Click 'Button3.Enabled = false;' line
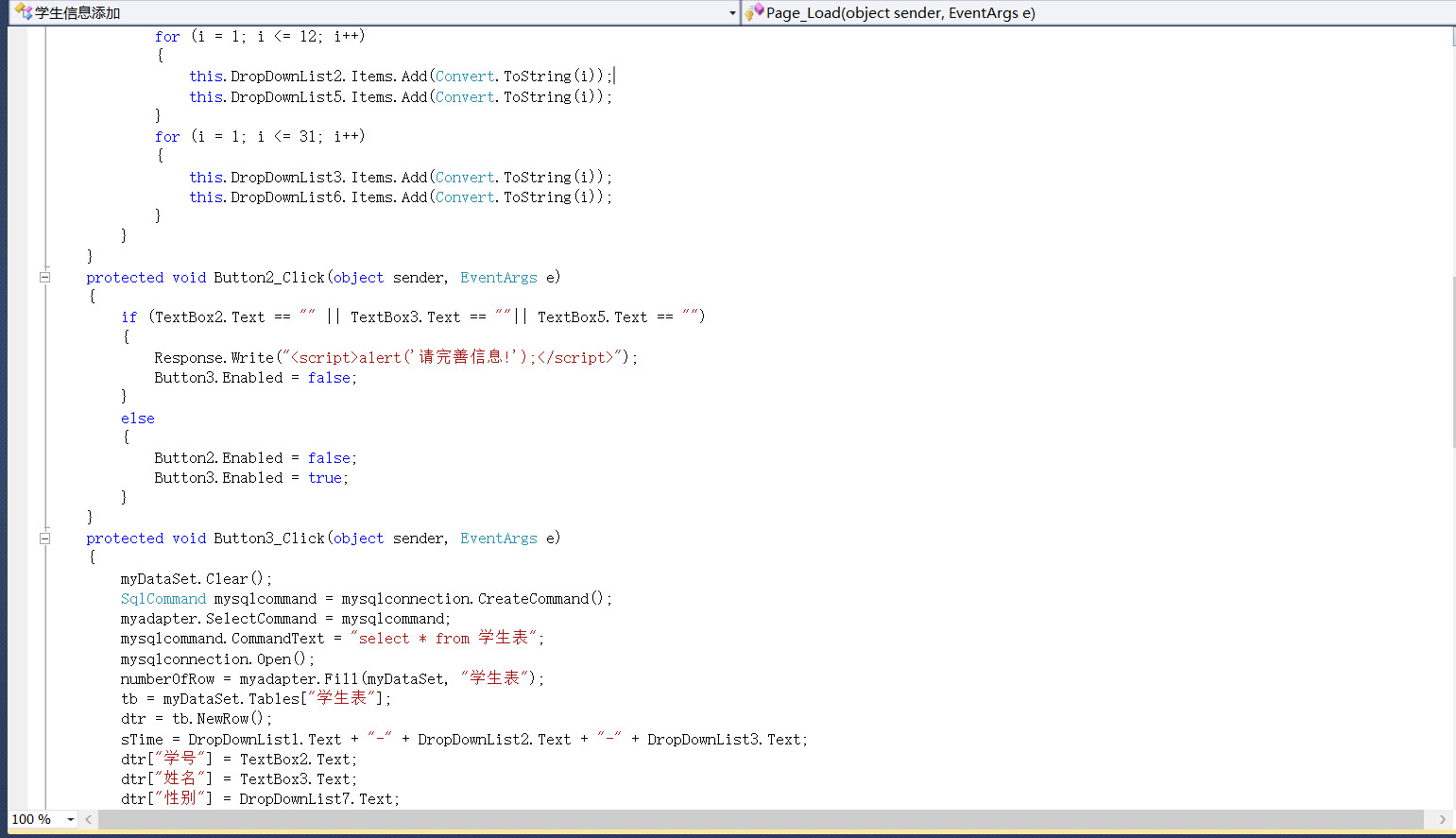 (x=256, y=377)
